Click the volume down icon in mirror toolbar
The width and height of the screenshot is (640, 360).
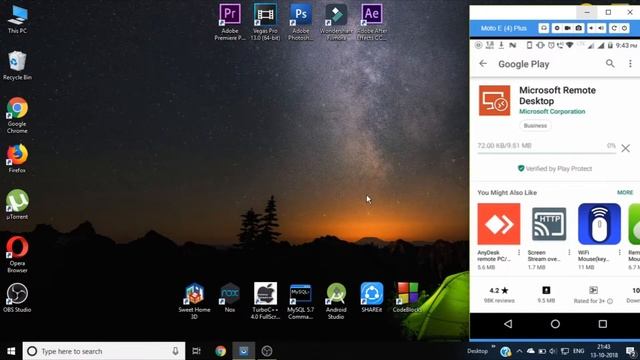(591, 28)
